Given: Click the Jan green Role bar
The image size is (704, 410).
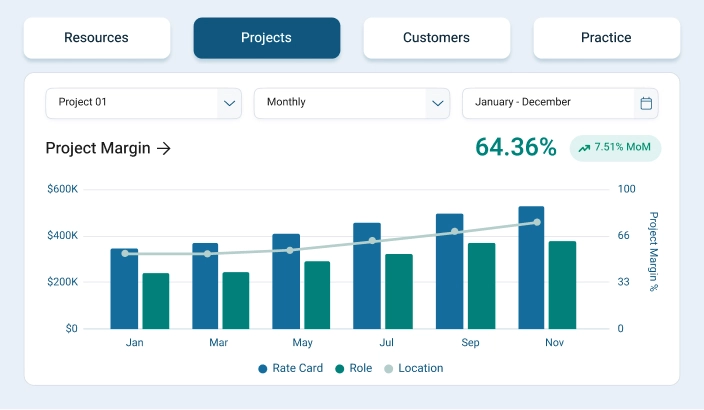Looking at the screenshot, I should click(x=156, y=301).
